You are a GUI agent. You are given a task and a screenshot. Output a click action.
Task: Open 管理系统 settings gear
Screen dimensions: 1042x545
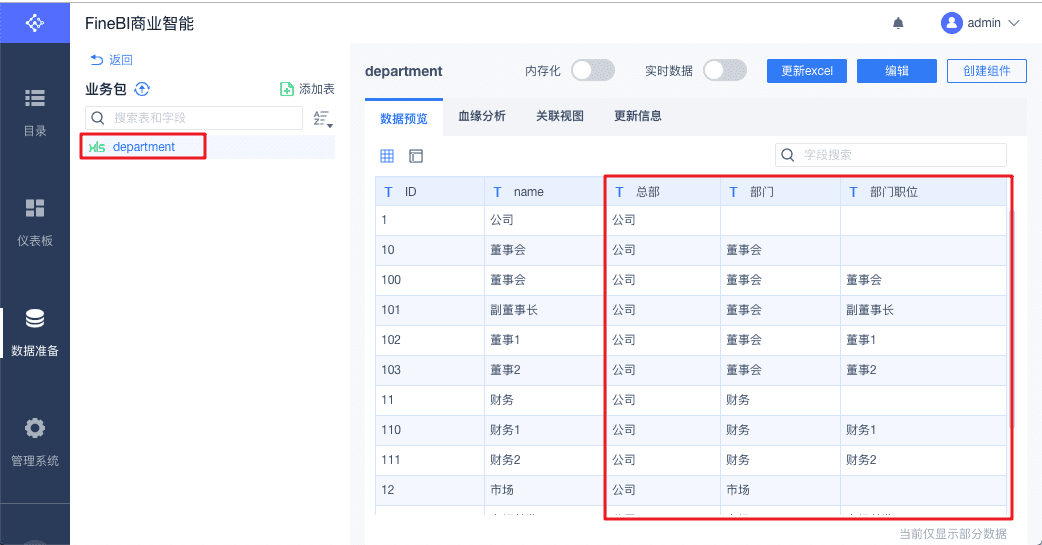point(35,440)
